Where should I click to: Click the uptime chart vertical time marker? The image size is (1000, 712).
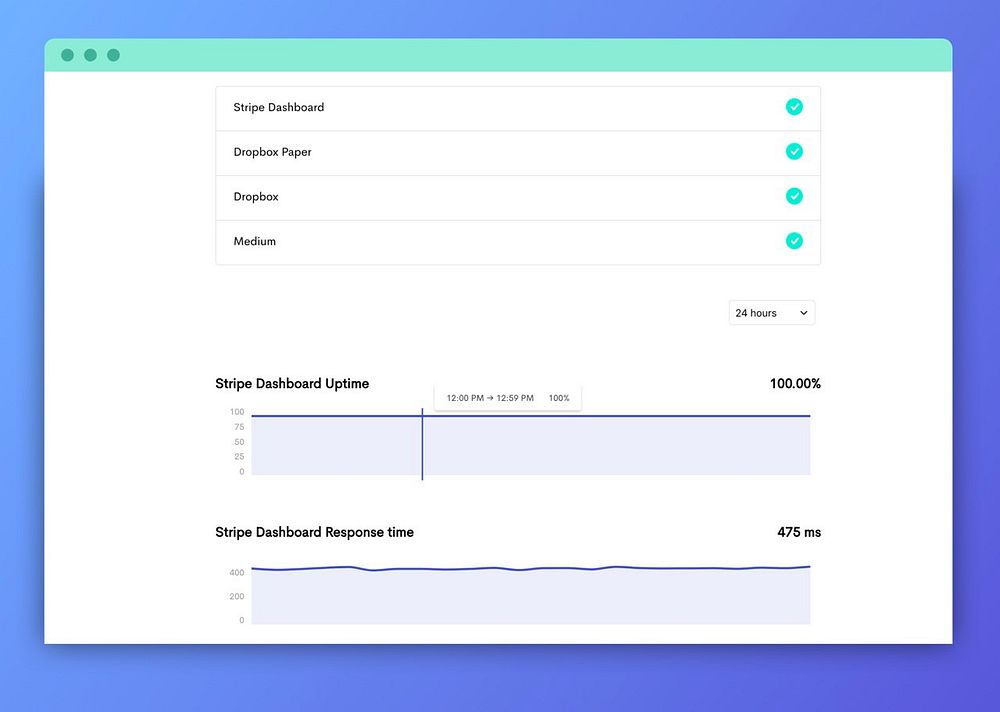click(422, 444)
